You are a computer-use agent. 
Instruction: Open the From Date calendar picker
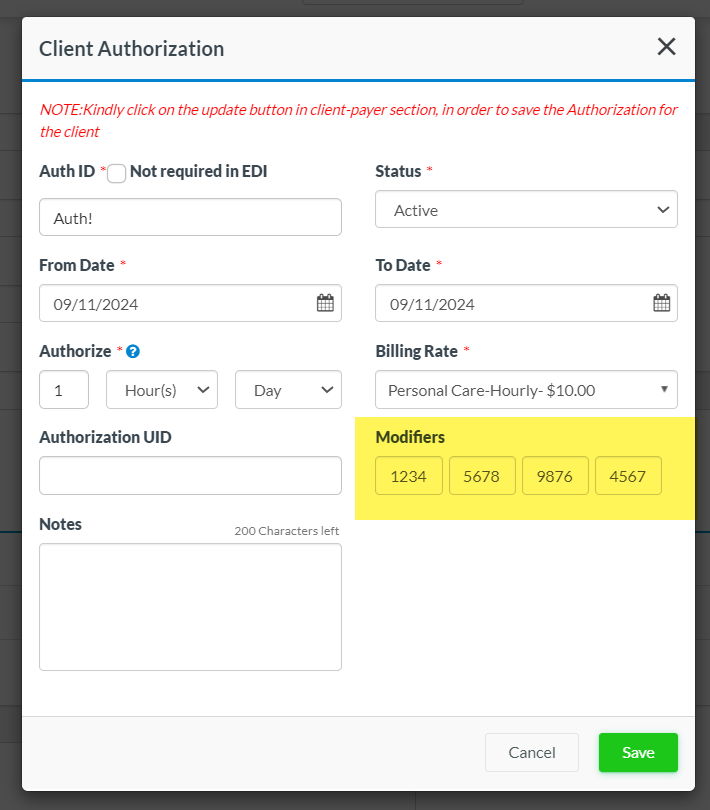click(x=325, y=303)
